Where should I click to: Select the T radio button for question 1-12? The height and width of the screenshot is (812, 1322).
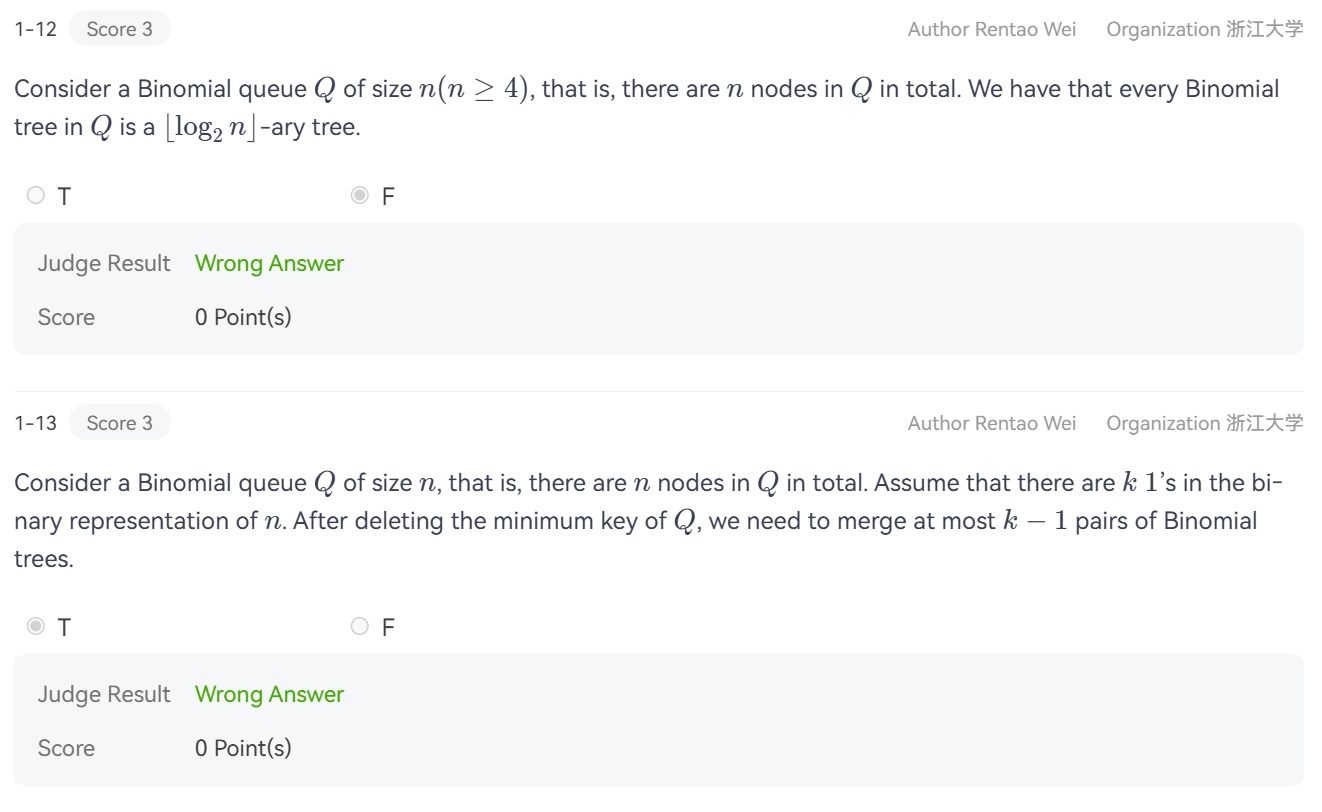(36, 196)
